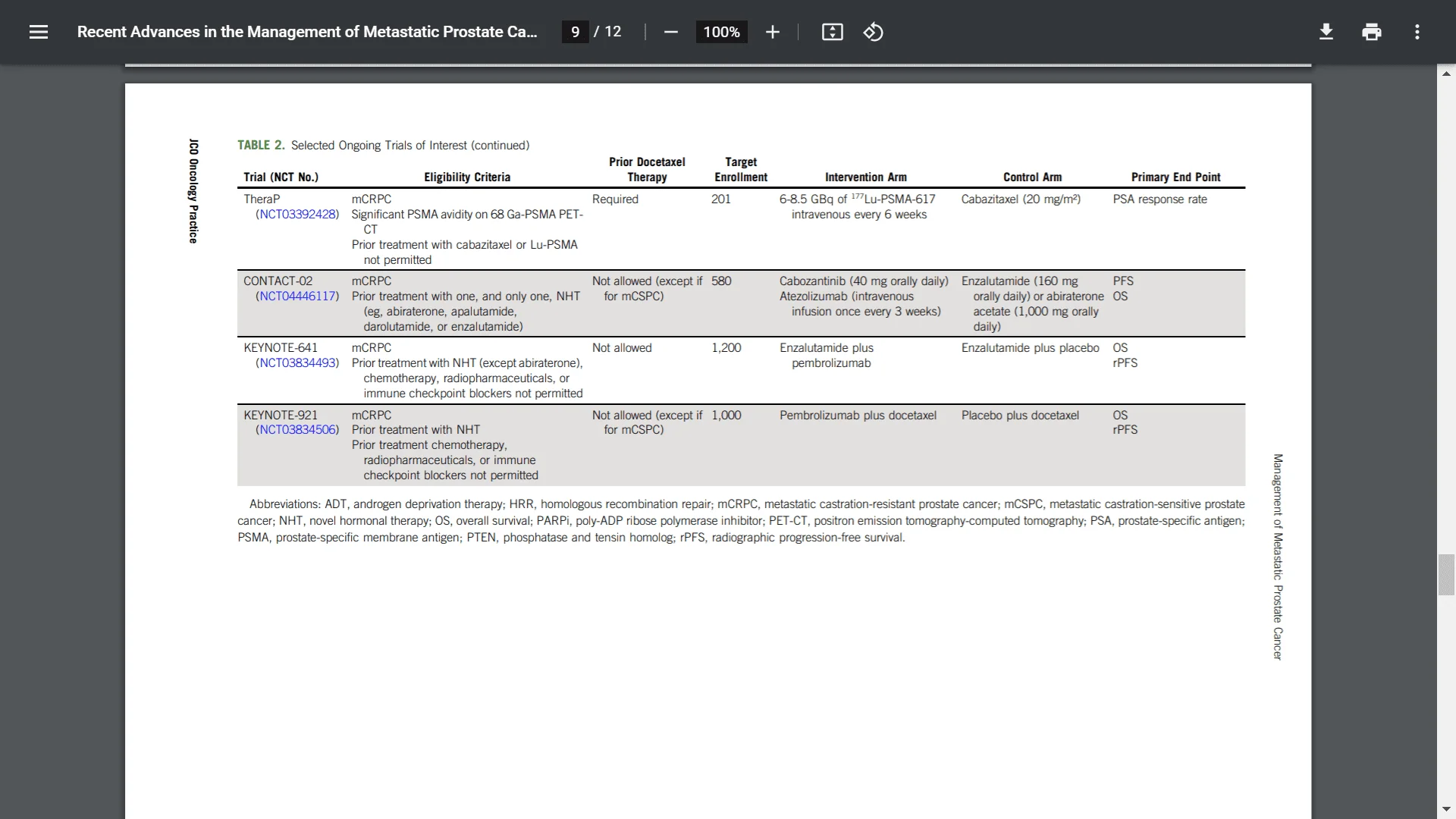
Task: Open the NCT04446117 CONTACT-02 link
Action: coord(298,297)
